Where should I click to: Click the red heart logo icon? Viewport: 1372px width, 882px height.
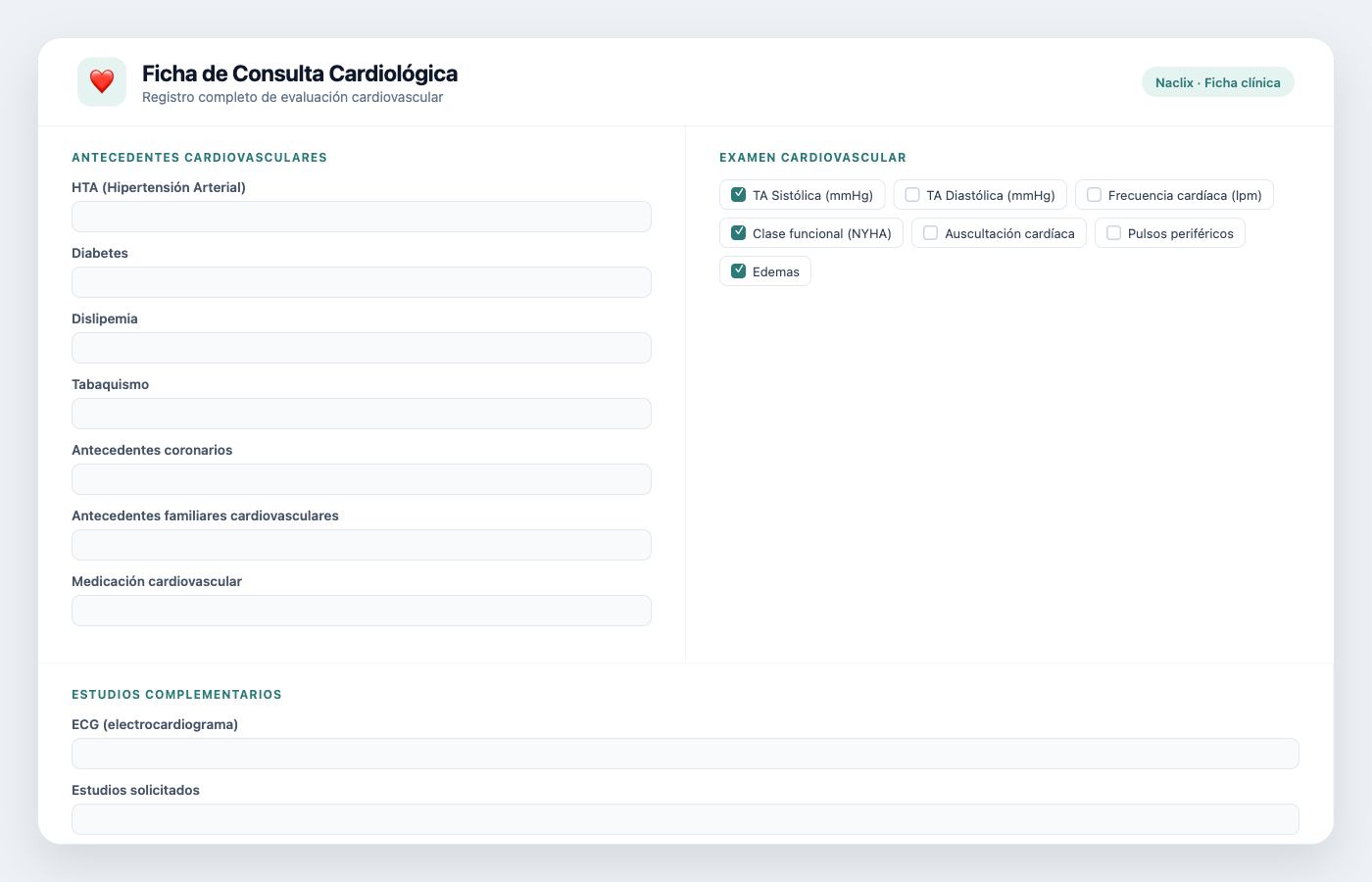[102, 81]
